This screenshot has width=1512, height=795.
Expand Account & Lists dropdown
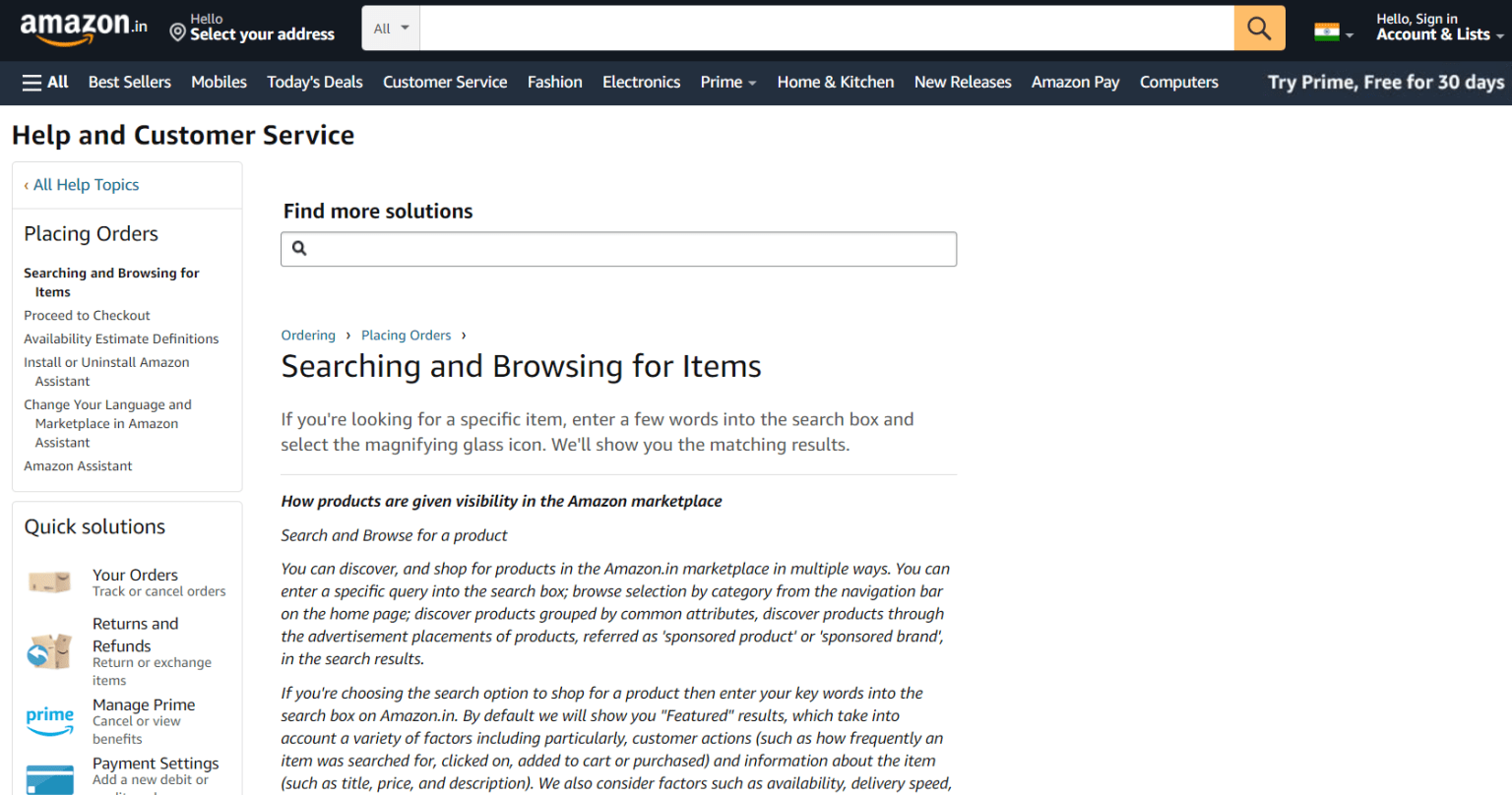pos(1439,28)
